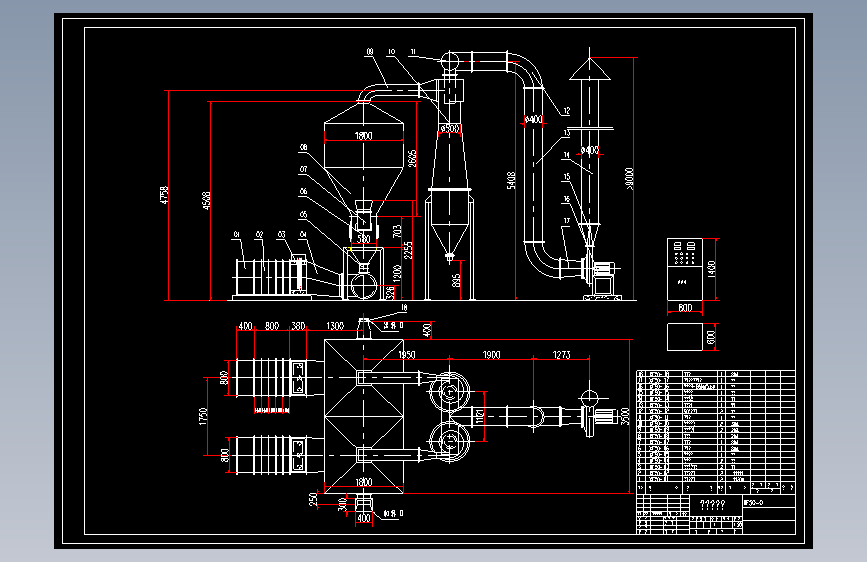Select part callout number 09
The width and height of the screenshot is (867, 562).
tap(369, 51)
